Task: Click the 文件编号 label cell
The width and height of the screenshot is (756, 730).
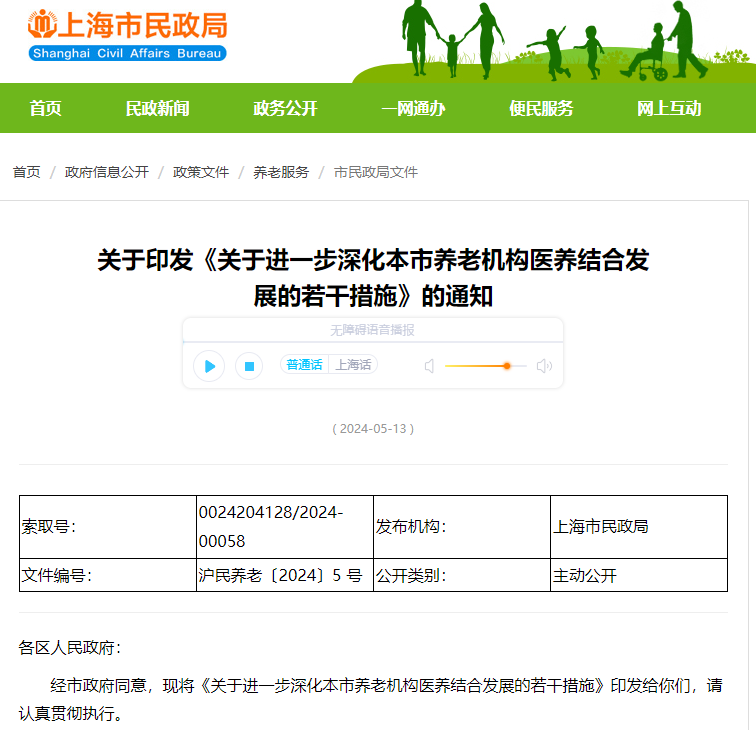Action: 108,575
